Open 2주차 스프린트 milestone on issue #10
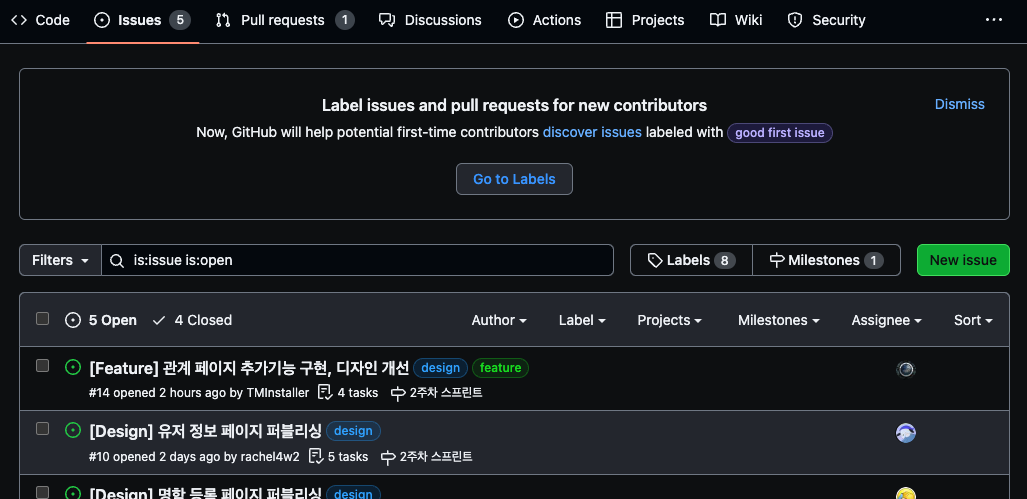This screenshot has width=1027, height=499. (426, 456)
